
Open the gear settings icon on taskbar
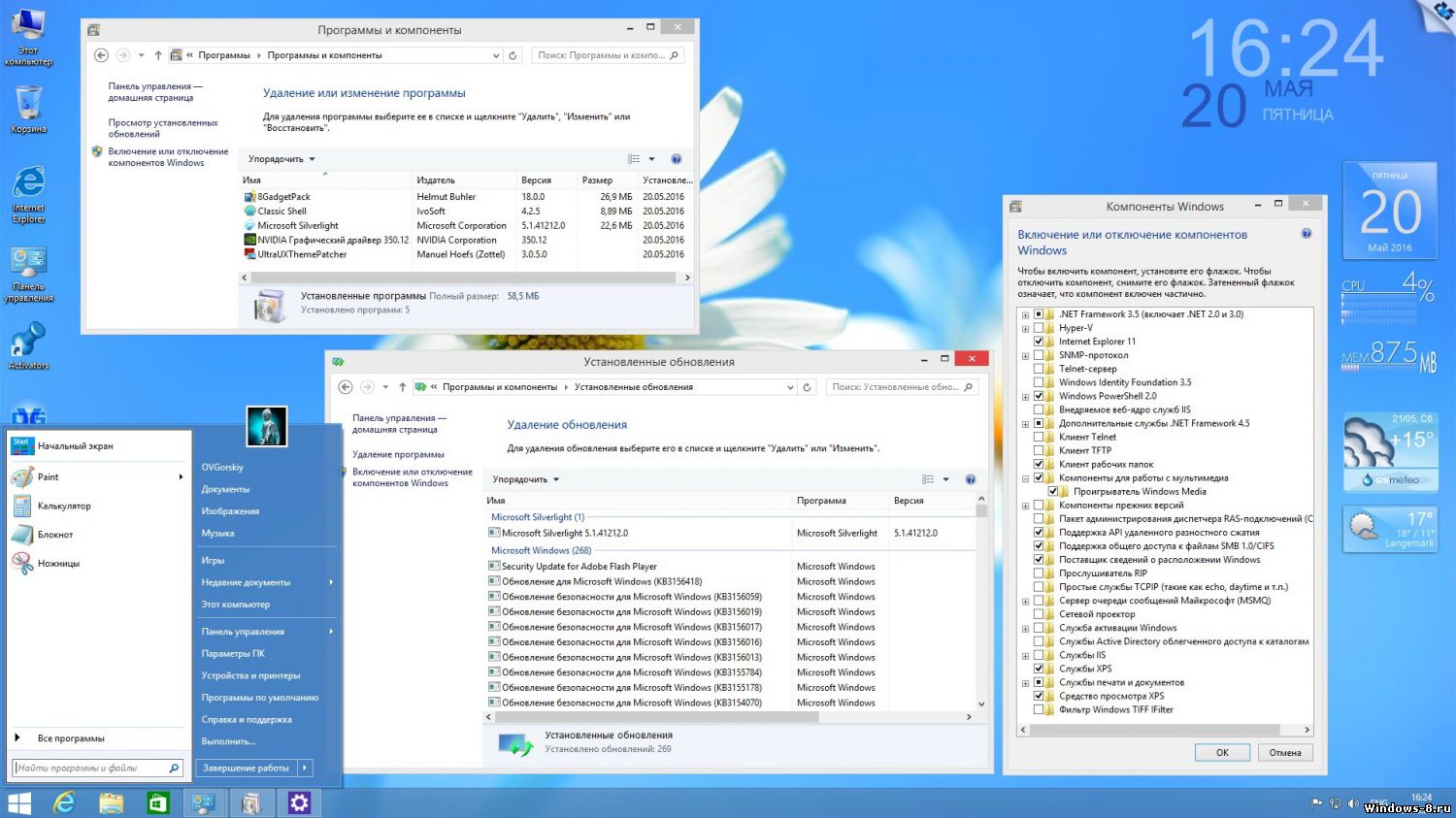pyautogui.click(x=299, y=802)
